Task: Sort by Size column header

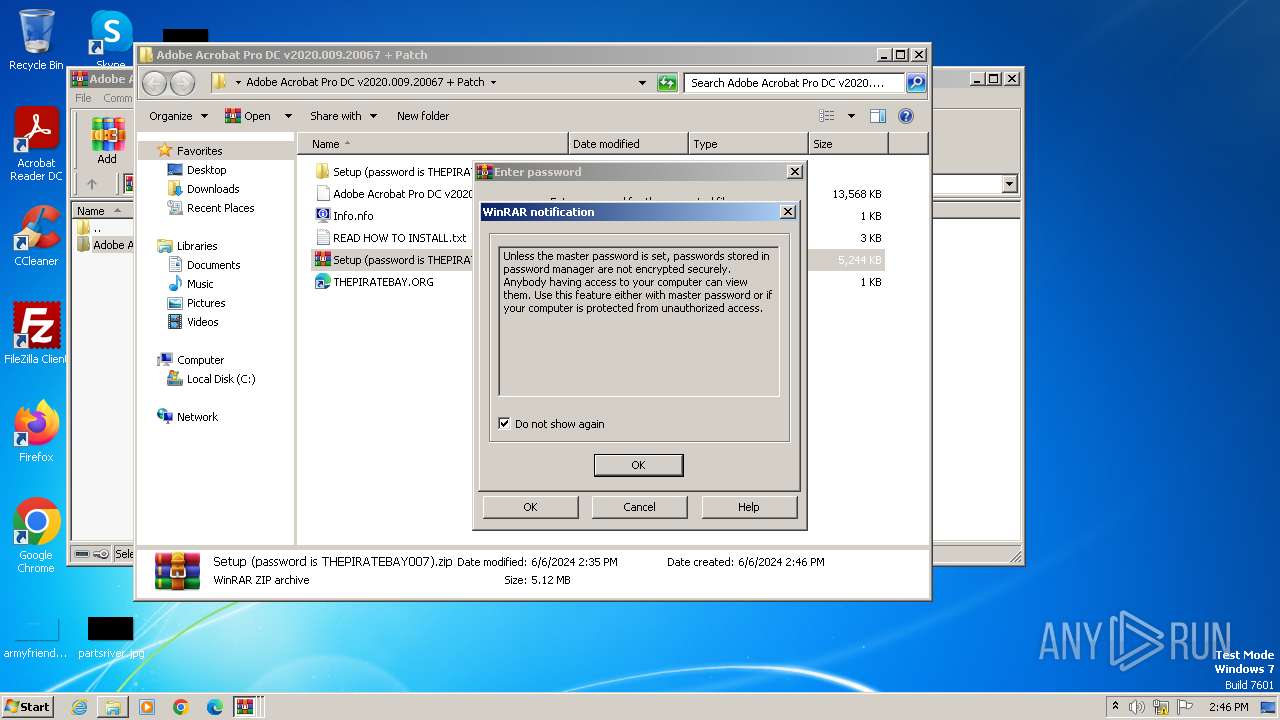Action: (848, 144)
